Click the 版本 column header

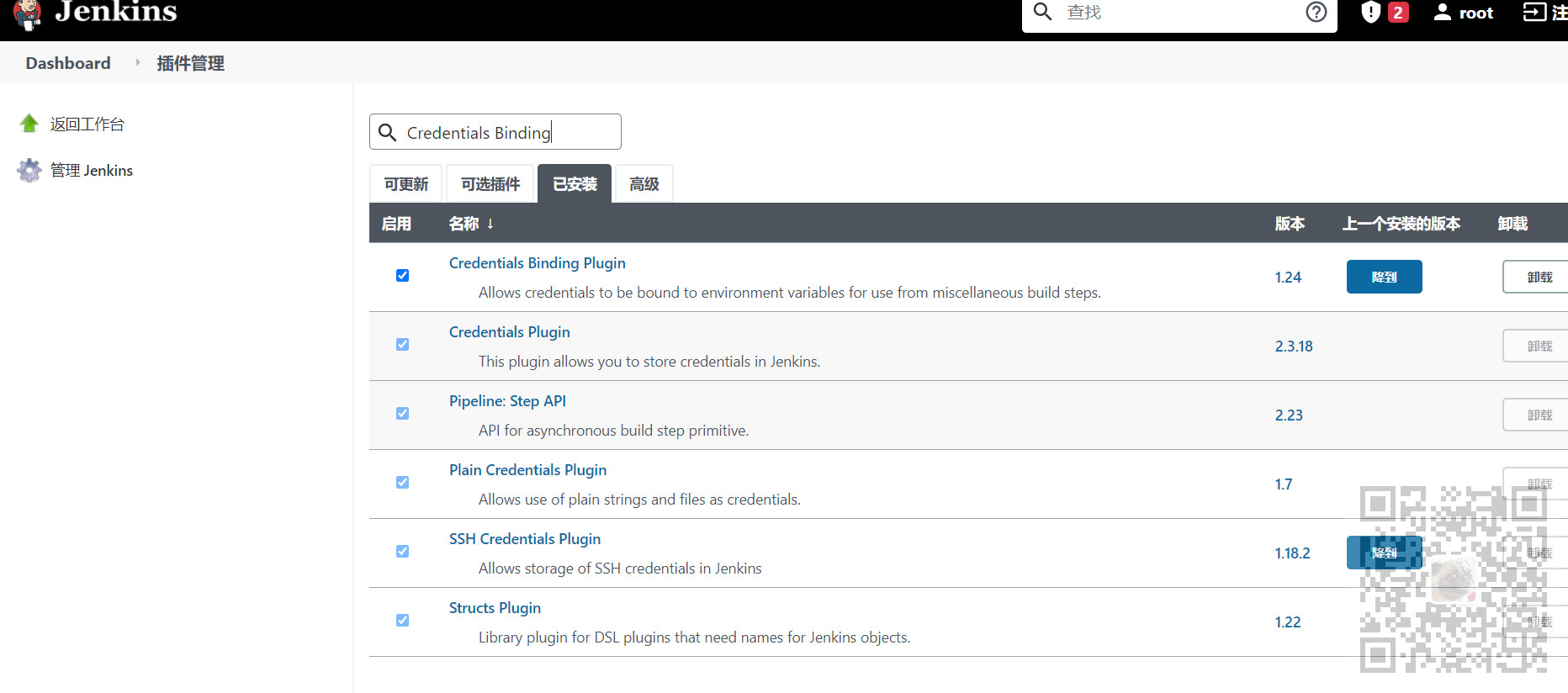pos(1290,224)
